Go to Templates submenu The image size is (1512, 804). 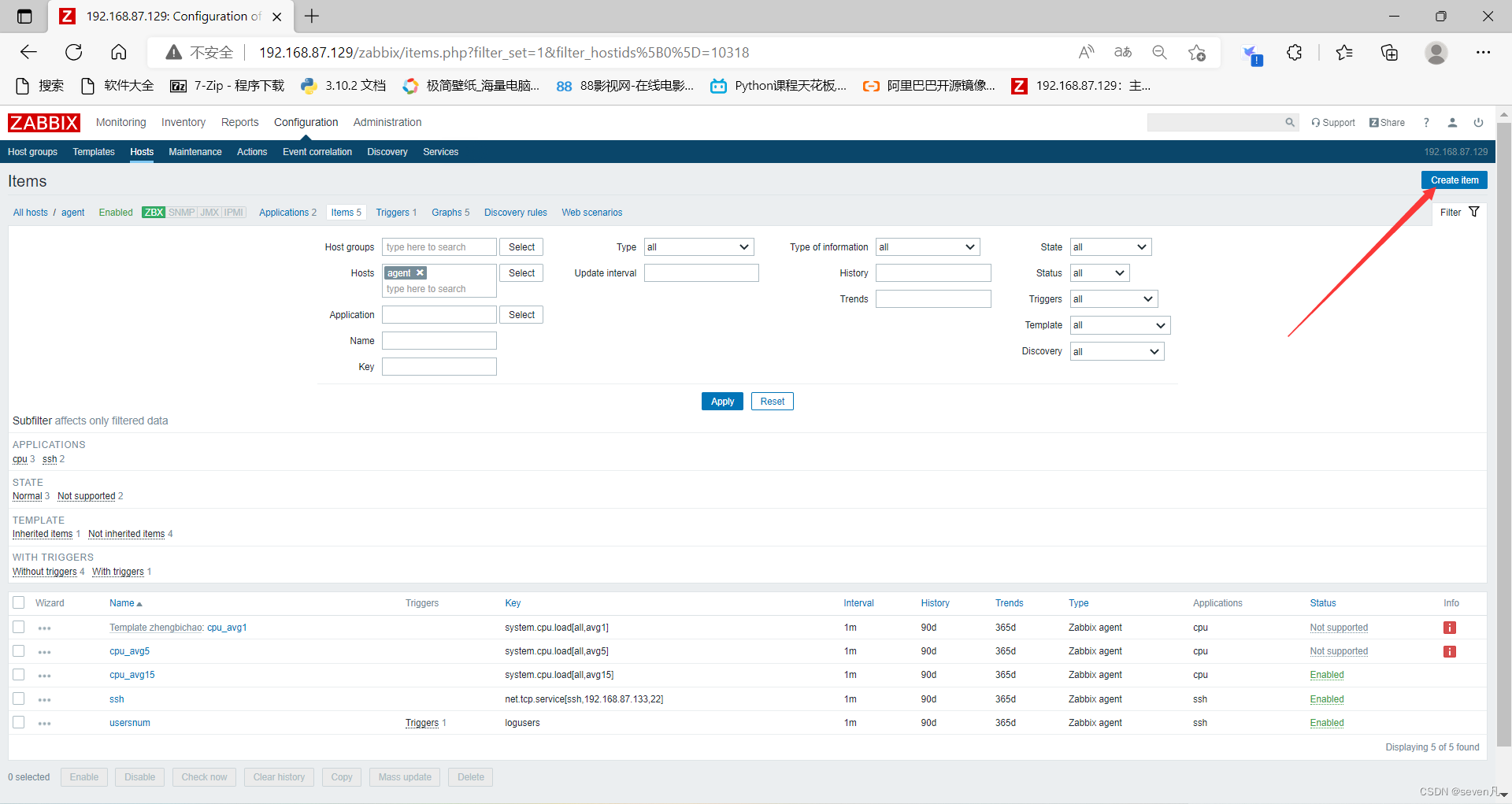coord(94,152)
